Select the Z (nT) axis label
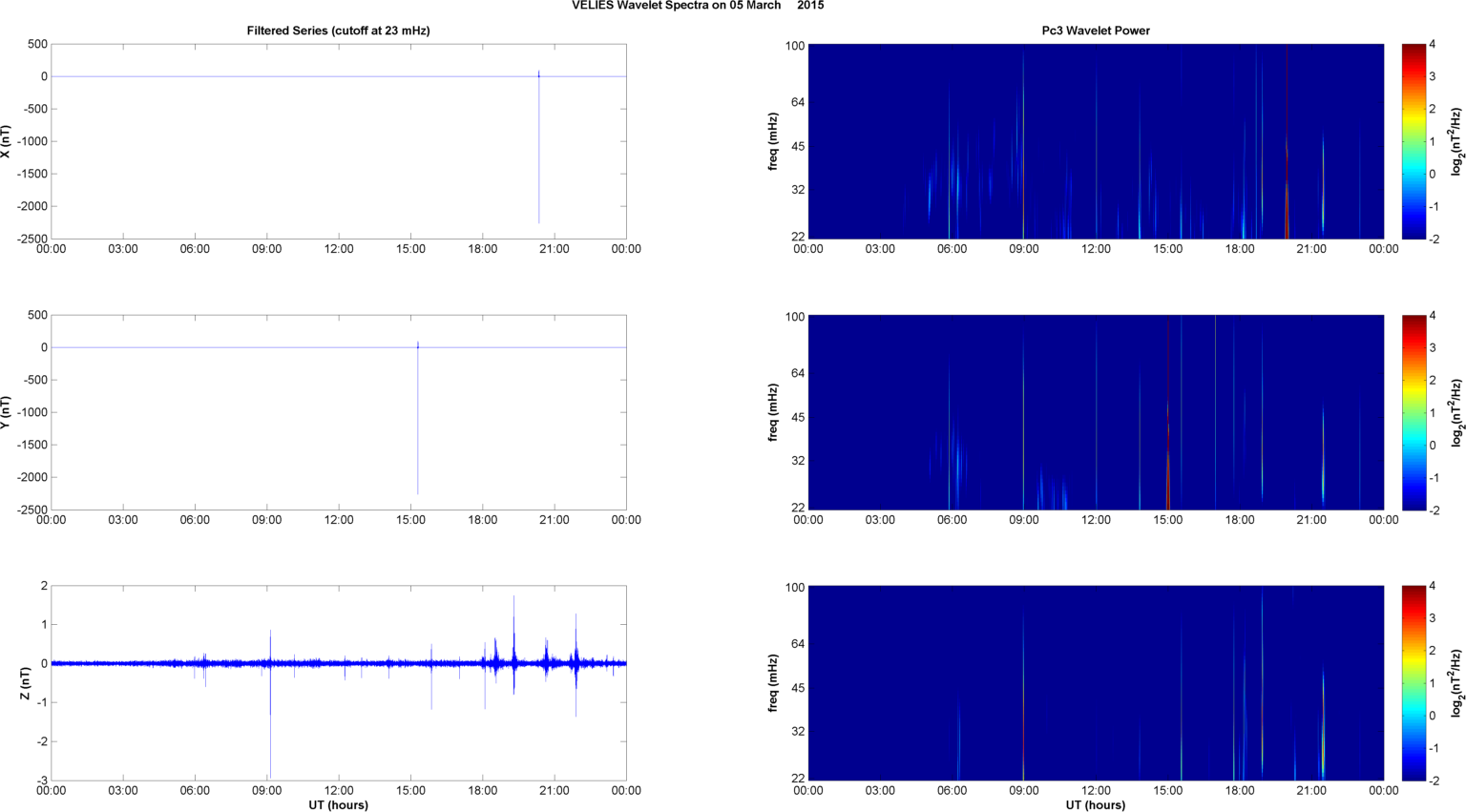The height and width of the screenshot is (812, 1466). click(x=26, y=683)
